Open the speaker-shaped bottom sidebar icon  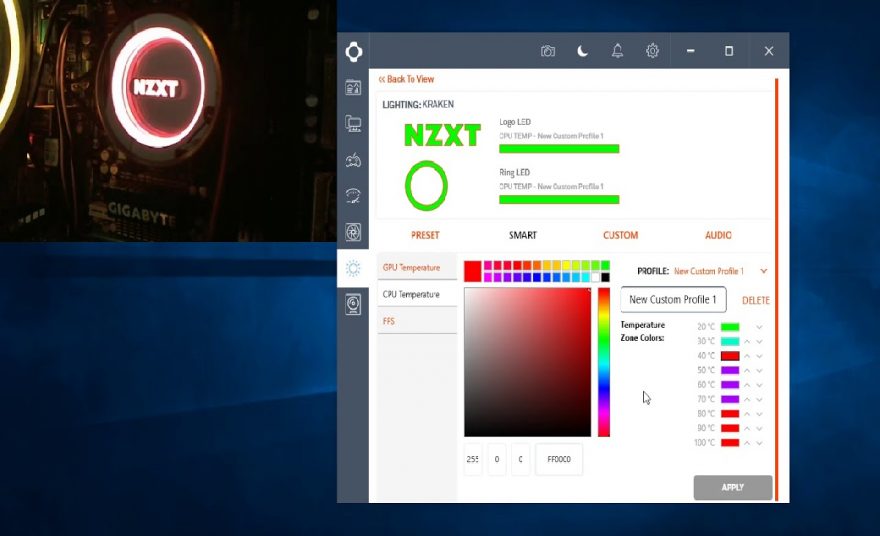coord(353,304)
